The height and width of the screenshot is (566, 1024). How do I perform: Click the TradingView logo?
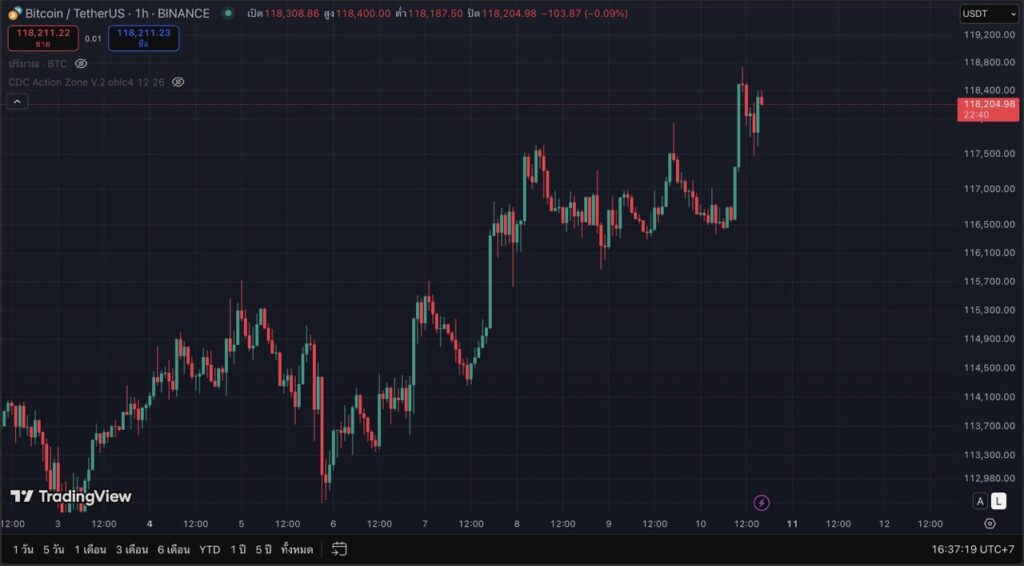tap(70, 496)
